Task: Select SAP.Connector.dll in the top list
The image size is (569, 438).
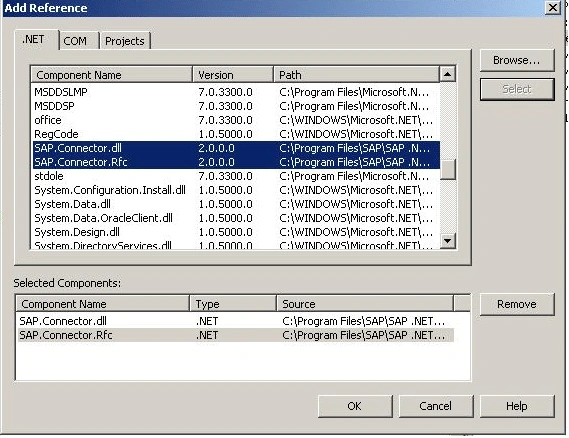Action: (236, 148)
